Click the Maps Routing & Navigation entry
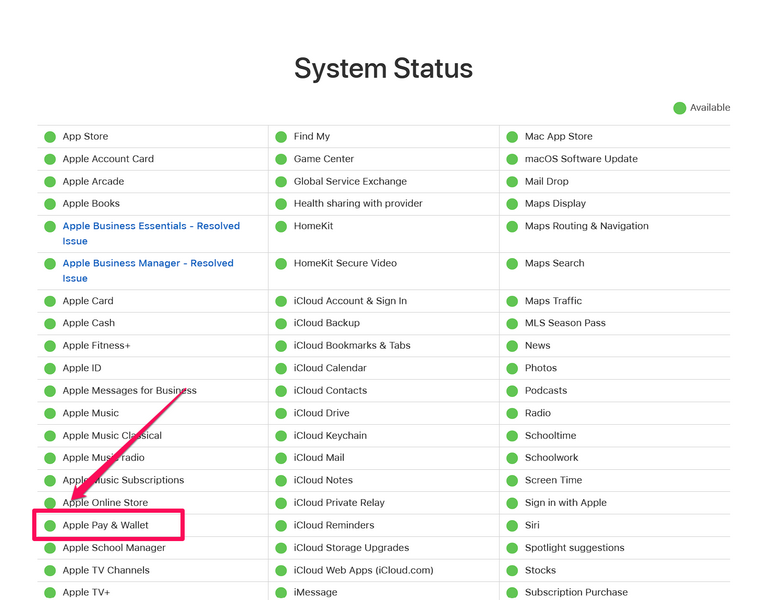Image resolution: width=777 pixels, height=600 pixels. [x=586, y=226]
